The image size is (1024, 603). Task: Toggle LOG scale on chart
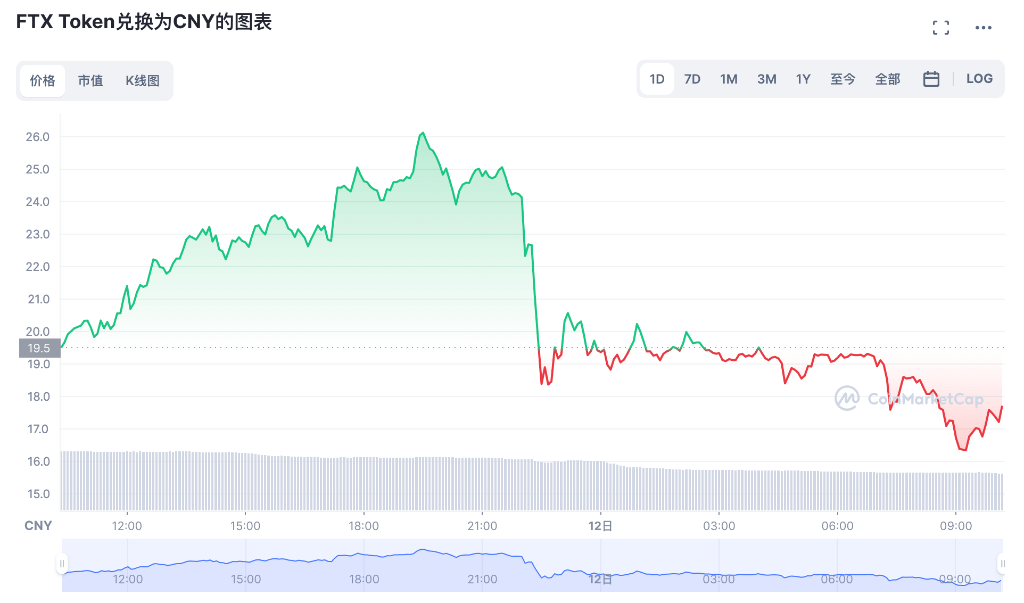click(979, 79)
